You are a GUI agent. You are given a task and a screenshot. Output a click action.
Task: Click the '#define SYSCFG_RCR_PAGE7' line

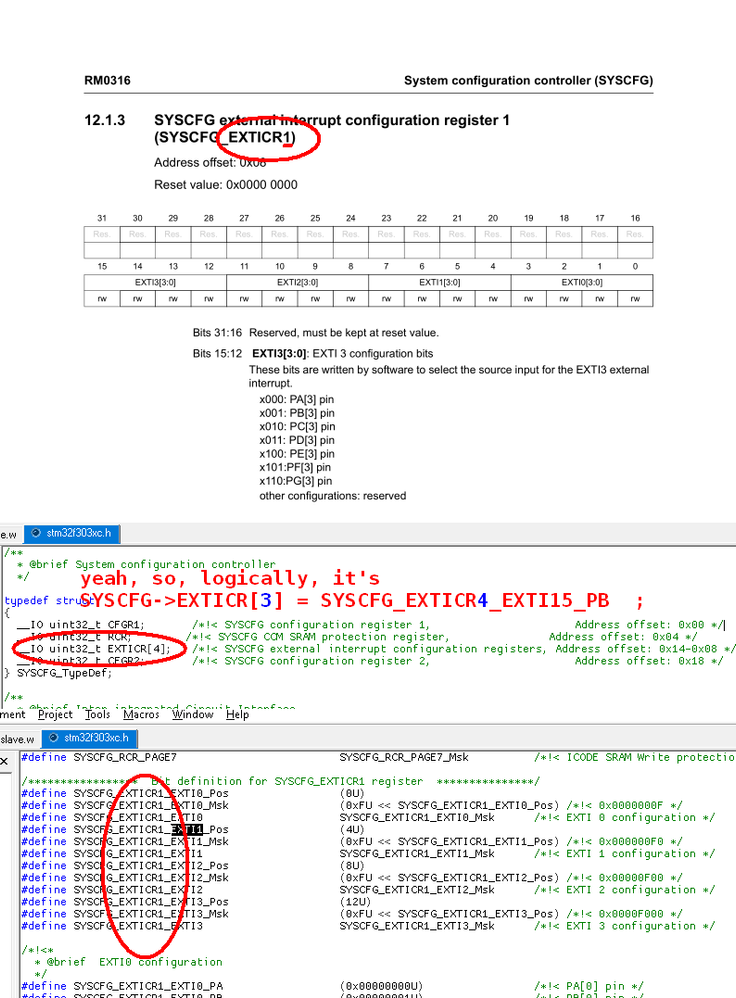99,757
